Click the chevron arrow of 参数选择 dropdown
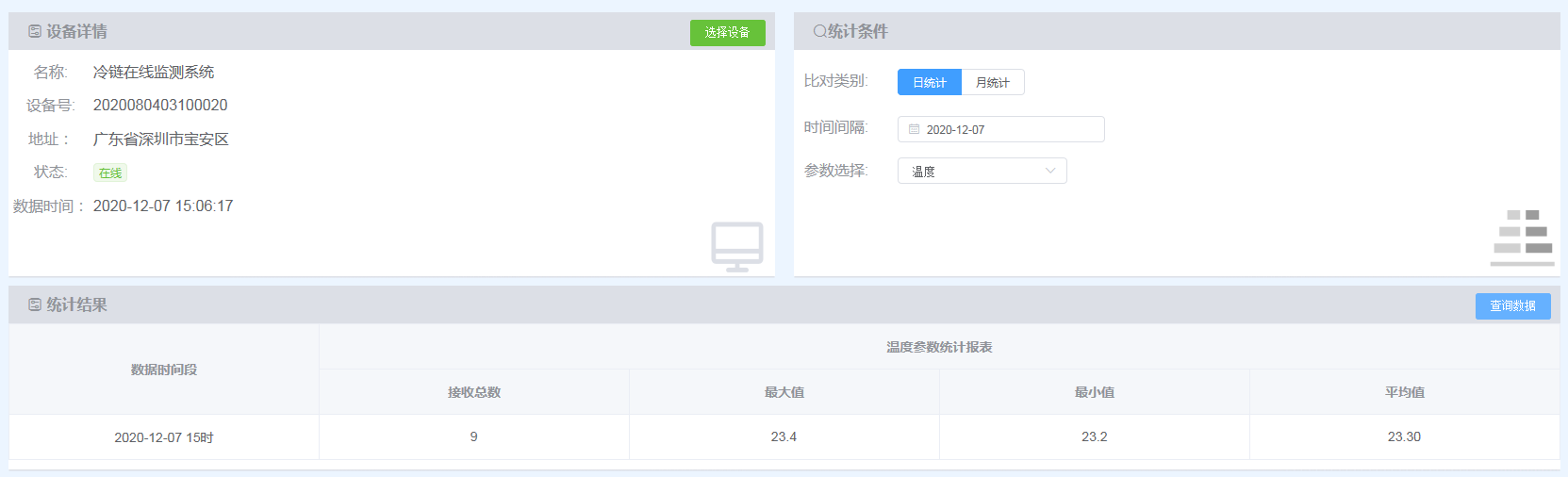 [x=1050, y=171]
